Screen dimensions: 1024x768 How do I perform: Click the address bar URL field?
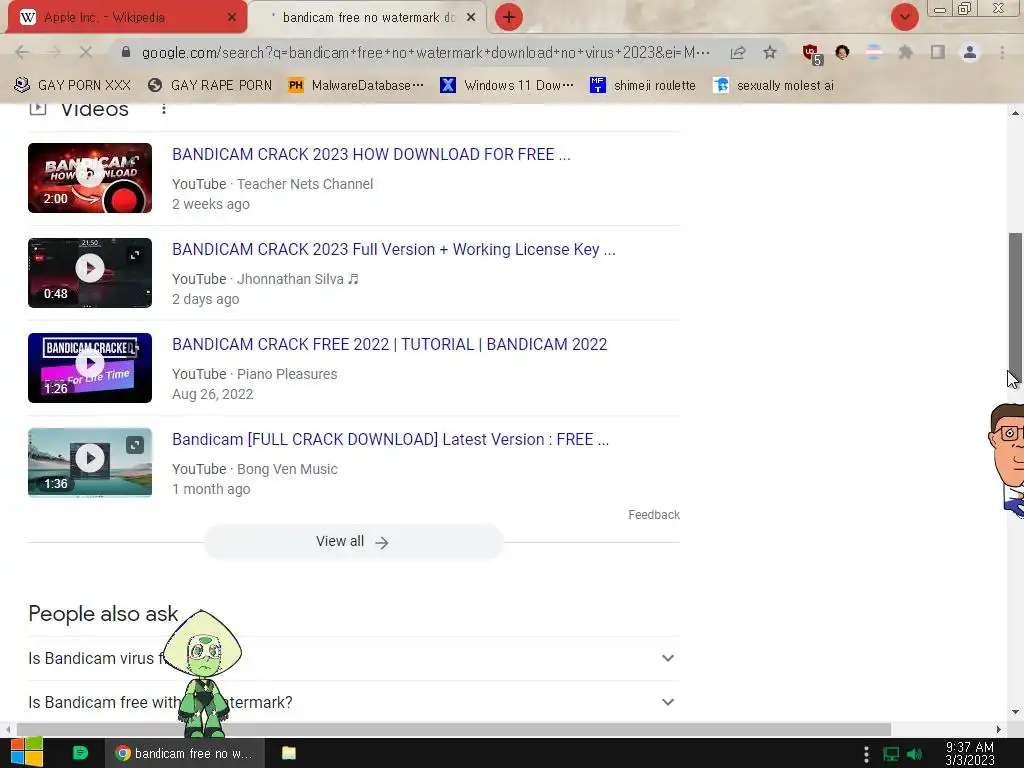point(424,52)
